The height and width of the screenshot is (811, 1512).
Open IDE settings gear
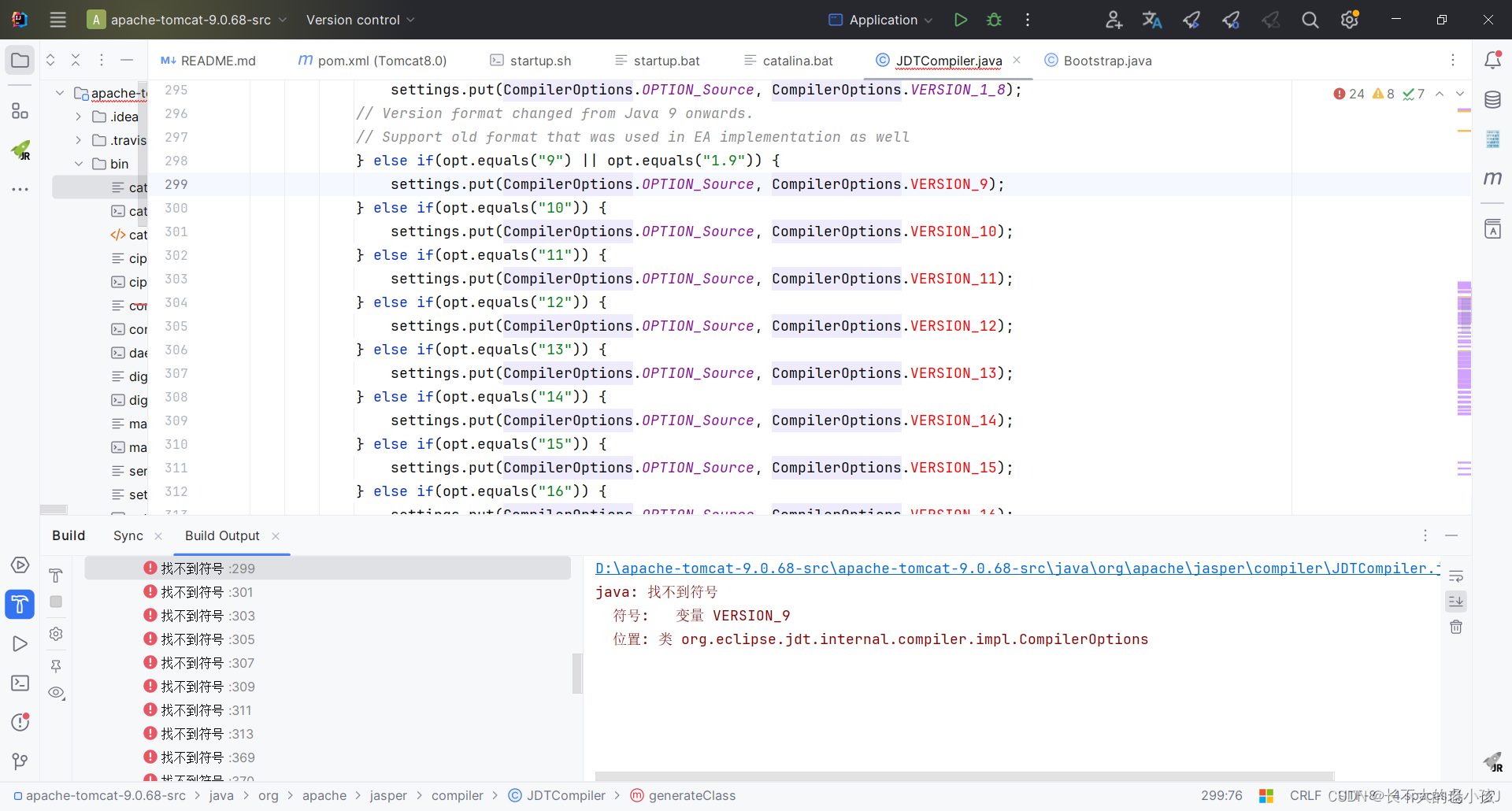(x=1349, y=20)
